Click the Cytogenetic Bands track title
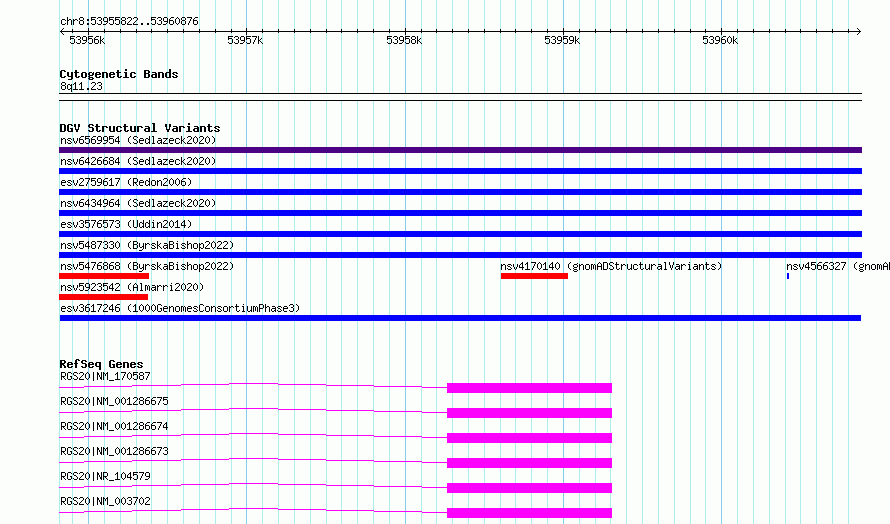Viewport: 890px width, 524px height. (x=119, y=74)
